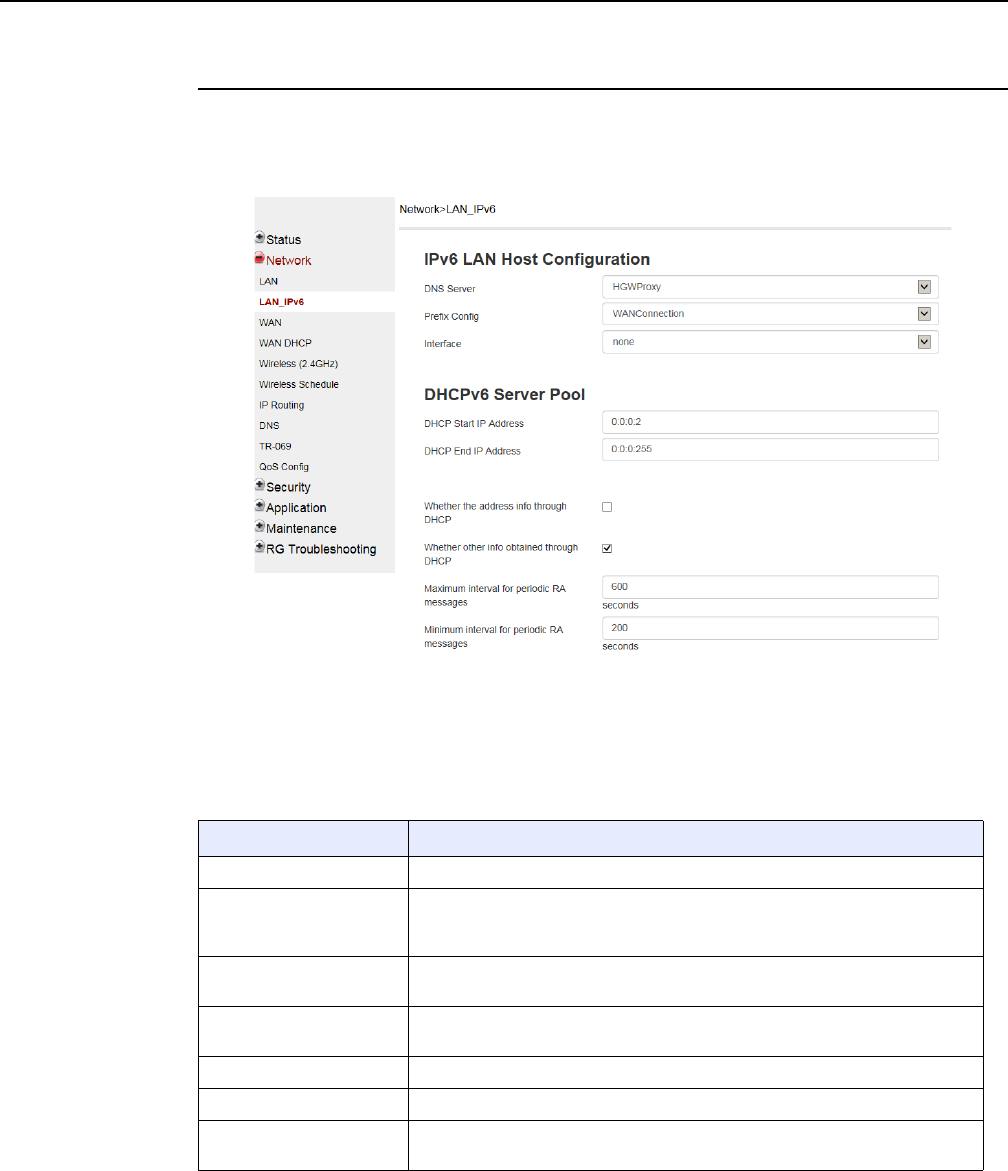Viewport: 1008px width, 1171px height.
Task: Go to the WAN menu item
Action: pos(270,323)
